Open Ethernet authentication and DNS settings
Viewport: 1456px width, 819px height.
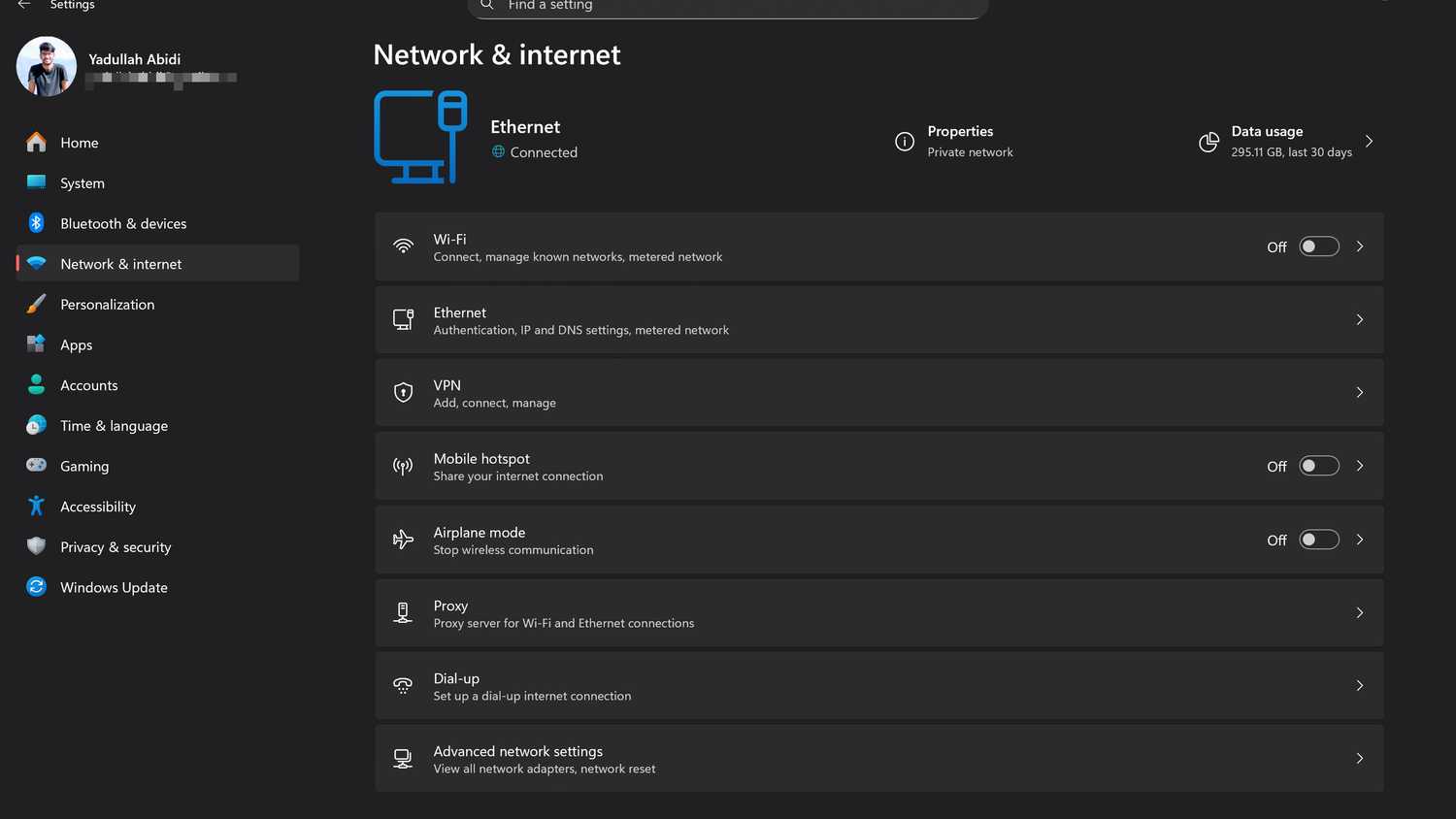click(x=878, y=320)
